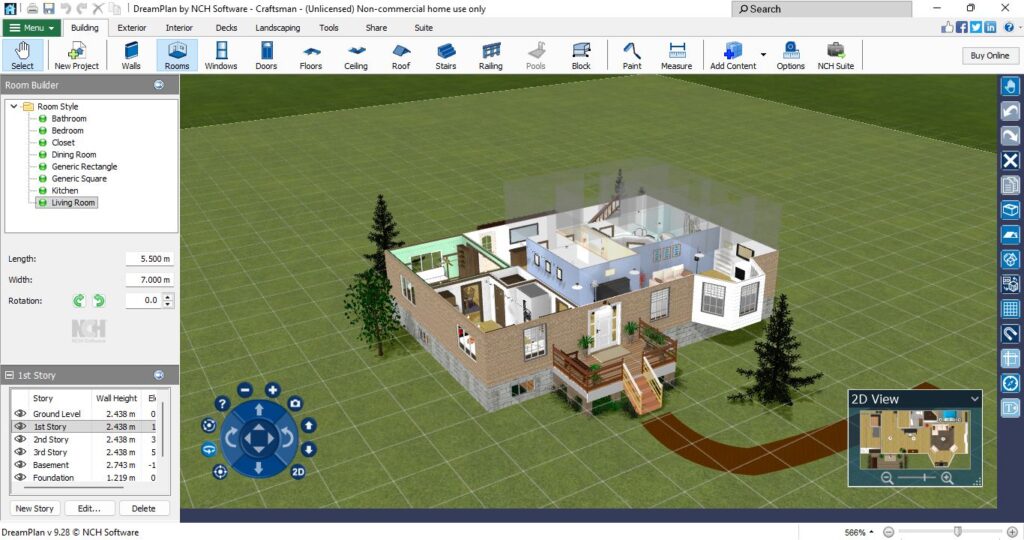Toggle visibility of 1st Story
This screenshot has height=540, width=1024.
(x=20, y=426)
